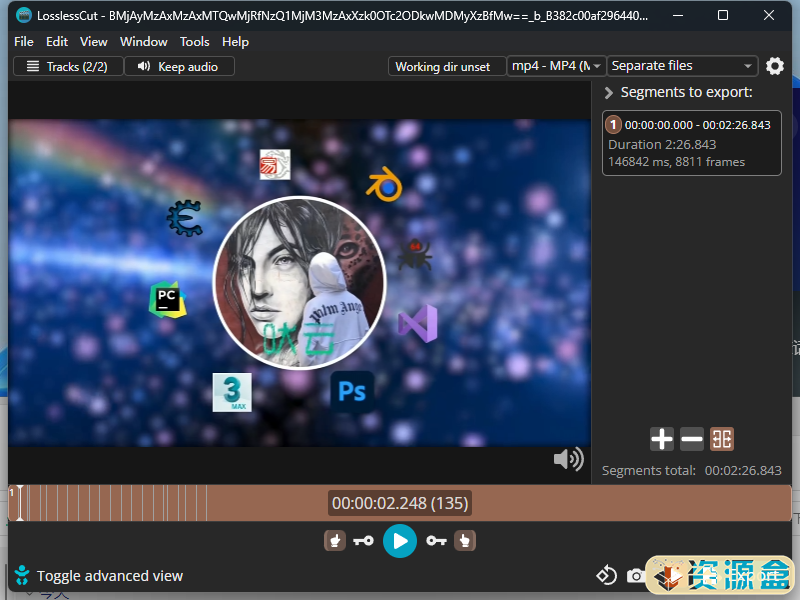Click the video preview area
Viewport: 800px width, 600px height.
point(299,283)
